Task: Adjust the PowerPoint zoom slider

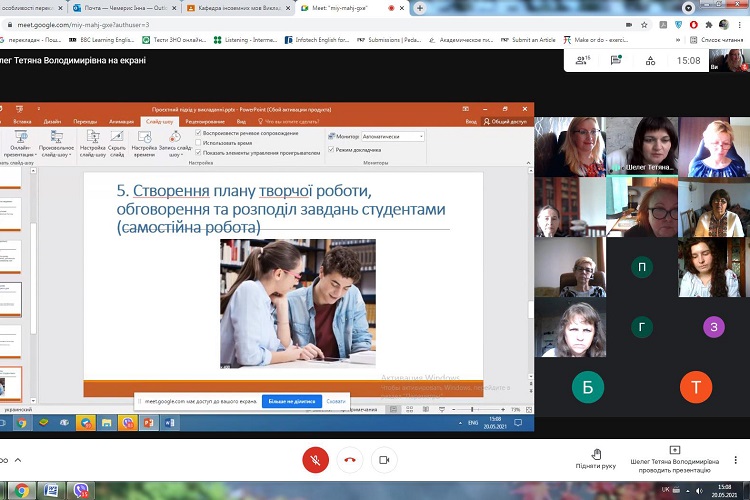Action: 472,410
